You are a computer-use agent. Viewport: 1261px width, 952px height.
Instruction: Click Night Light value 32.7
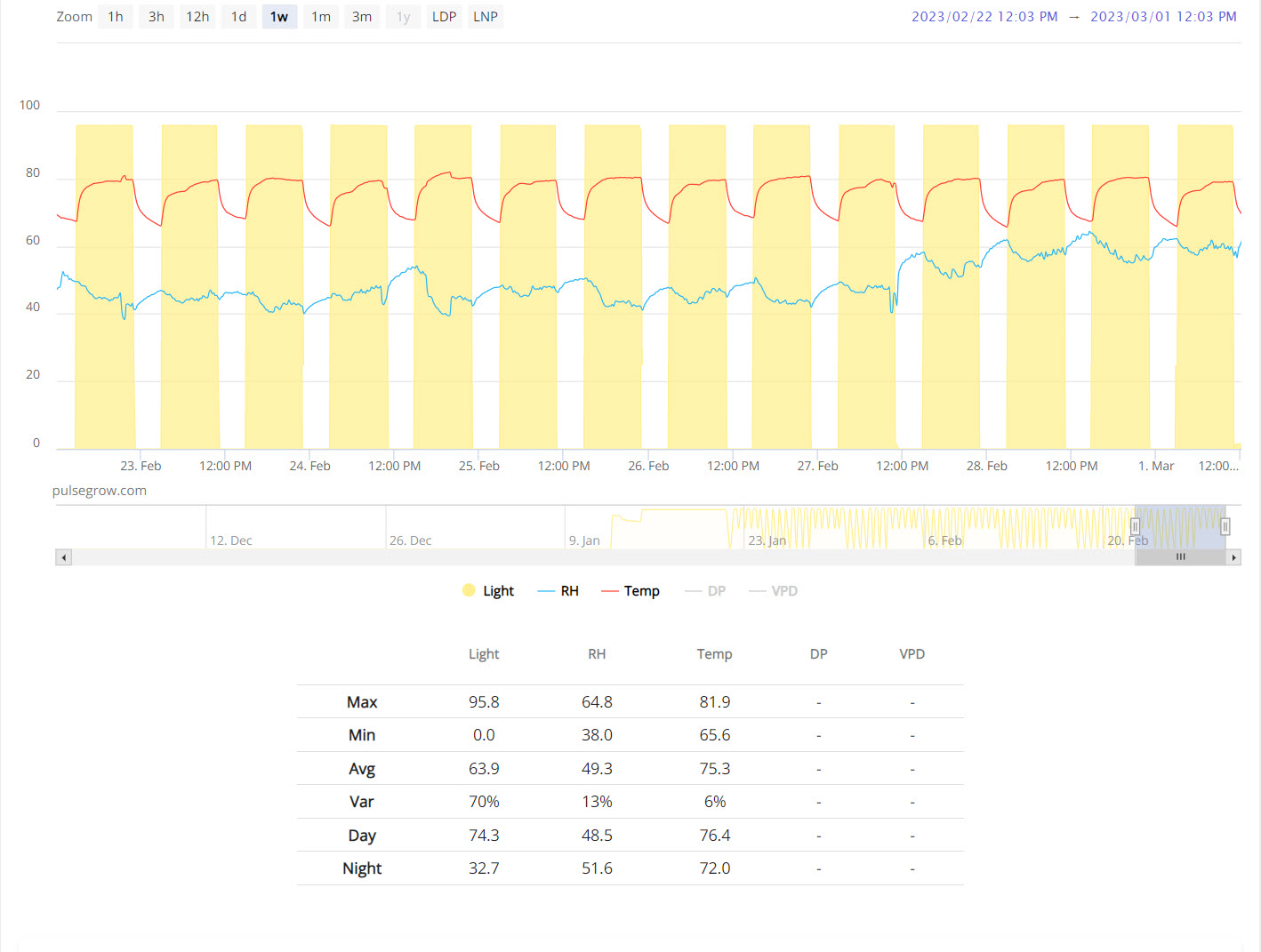coord(484,868)
